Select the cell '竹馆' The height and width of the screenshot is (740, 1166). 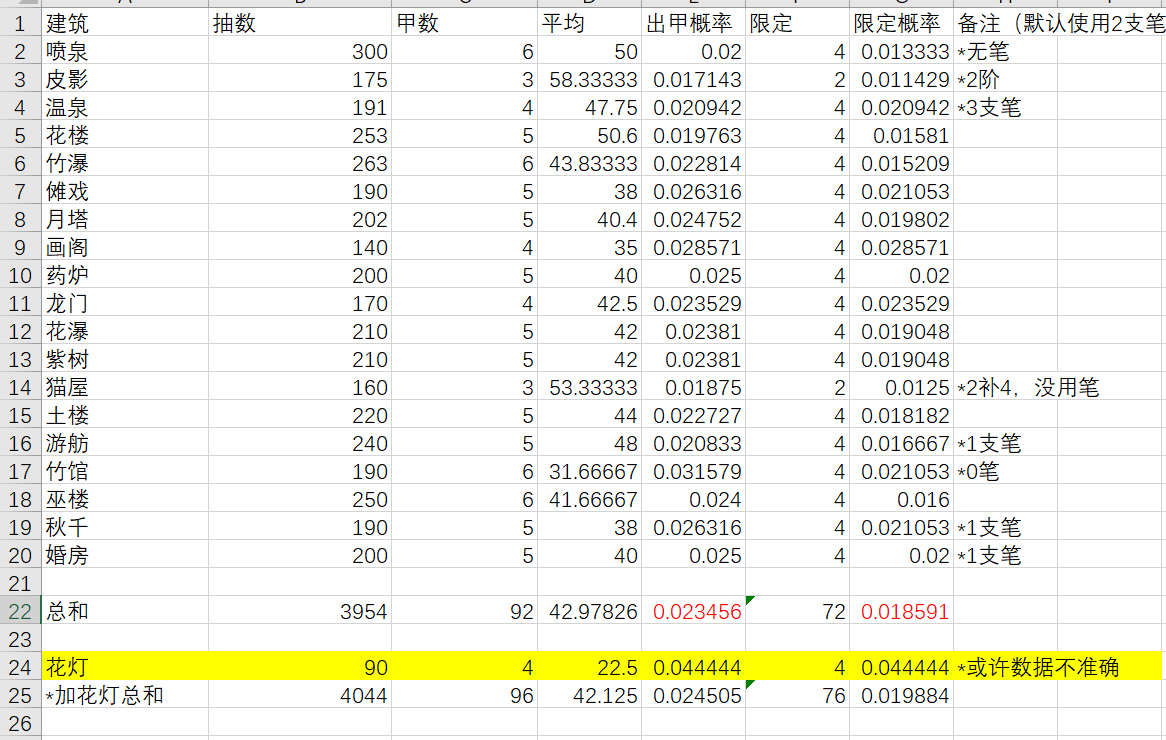tap(125, 472)
